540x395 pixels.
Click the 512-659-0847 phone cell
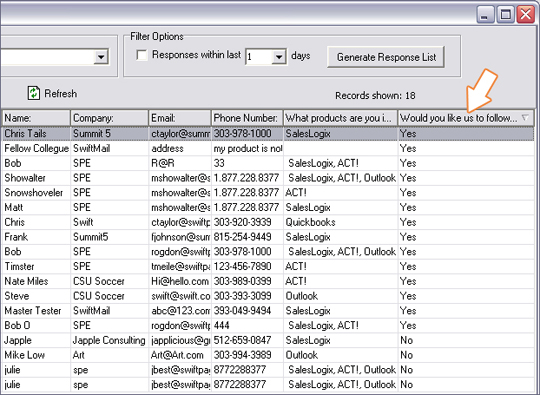[247, 341]
